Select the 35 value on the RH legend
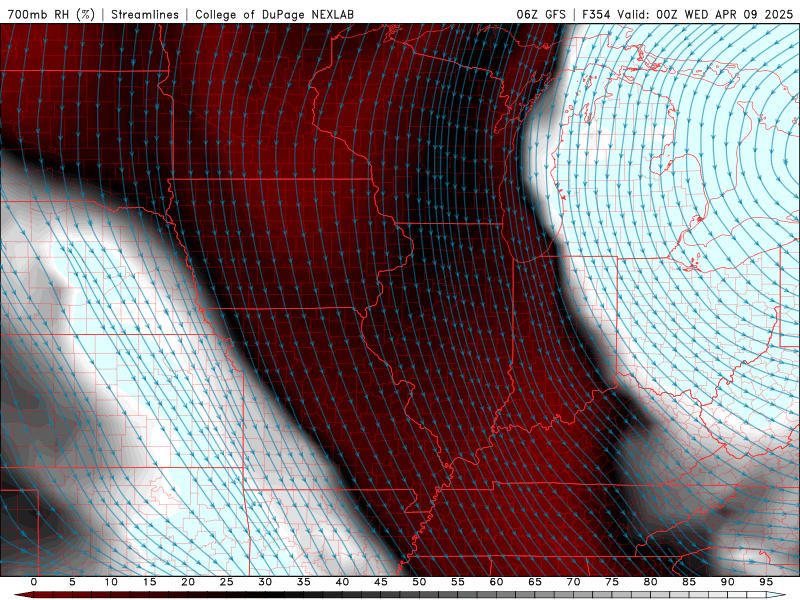This screenshot has width=800, height=600. click(304, 582)
